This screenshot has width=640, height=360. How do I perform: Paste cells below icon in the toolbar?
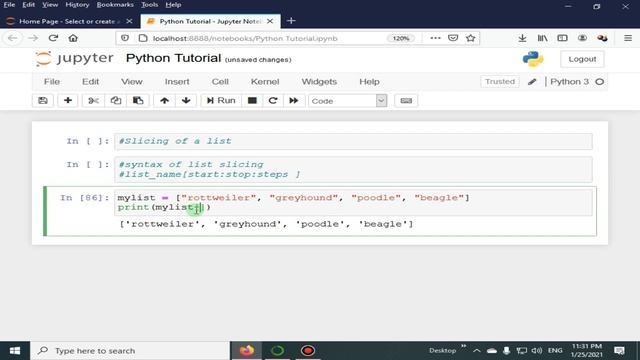pos(138,100)
